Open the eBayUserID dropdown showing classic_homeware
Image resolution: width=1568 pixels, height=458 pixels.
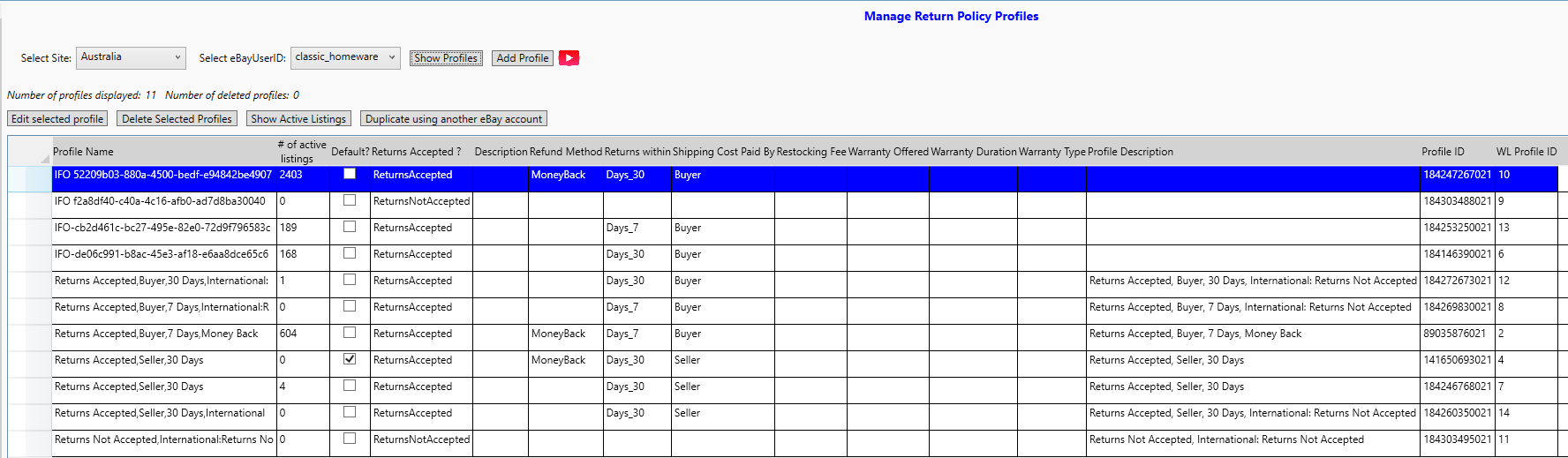(x=345, y=57)
